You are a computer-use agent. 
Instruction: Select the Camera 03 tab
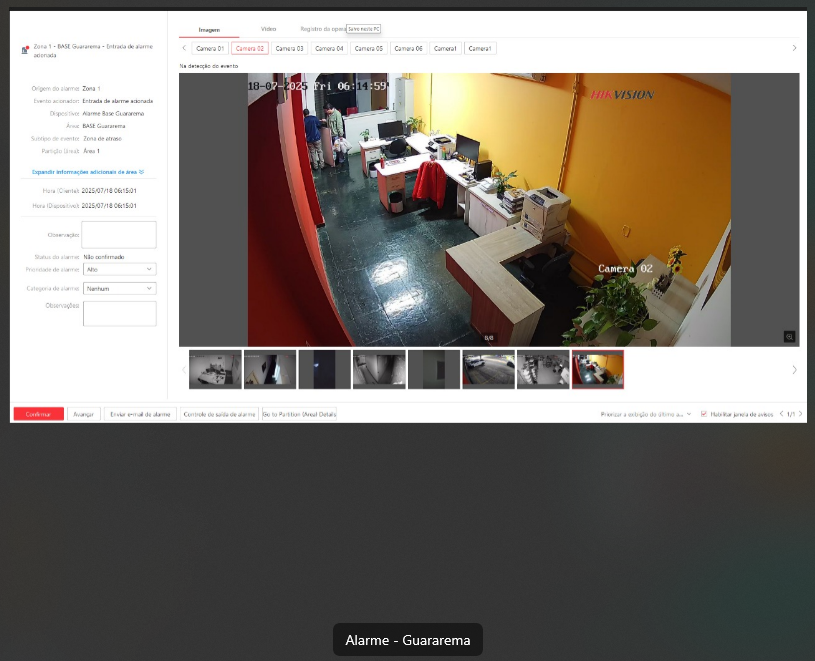pos(289,48)
